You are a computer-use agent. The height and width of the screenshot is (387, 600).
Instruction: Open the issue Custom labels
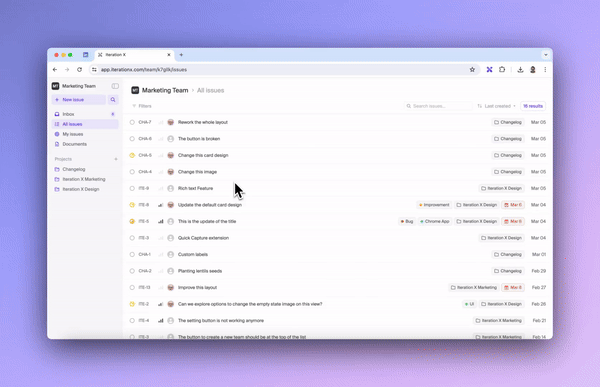pyautogui.click(x=193, y=254)
